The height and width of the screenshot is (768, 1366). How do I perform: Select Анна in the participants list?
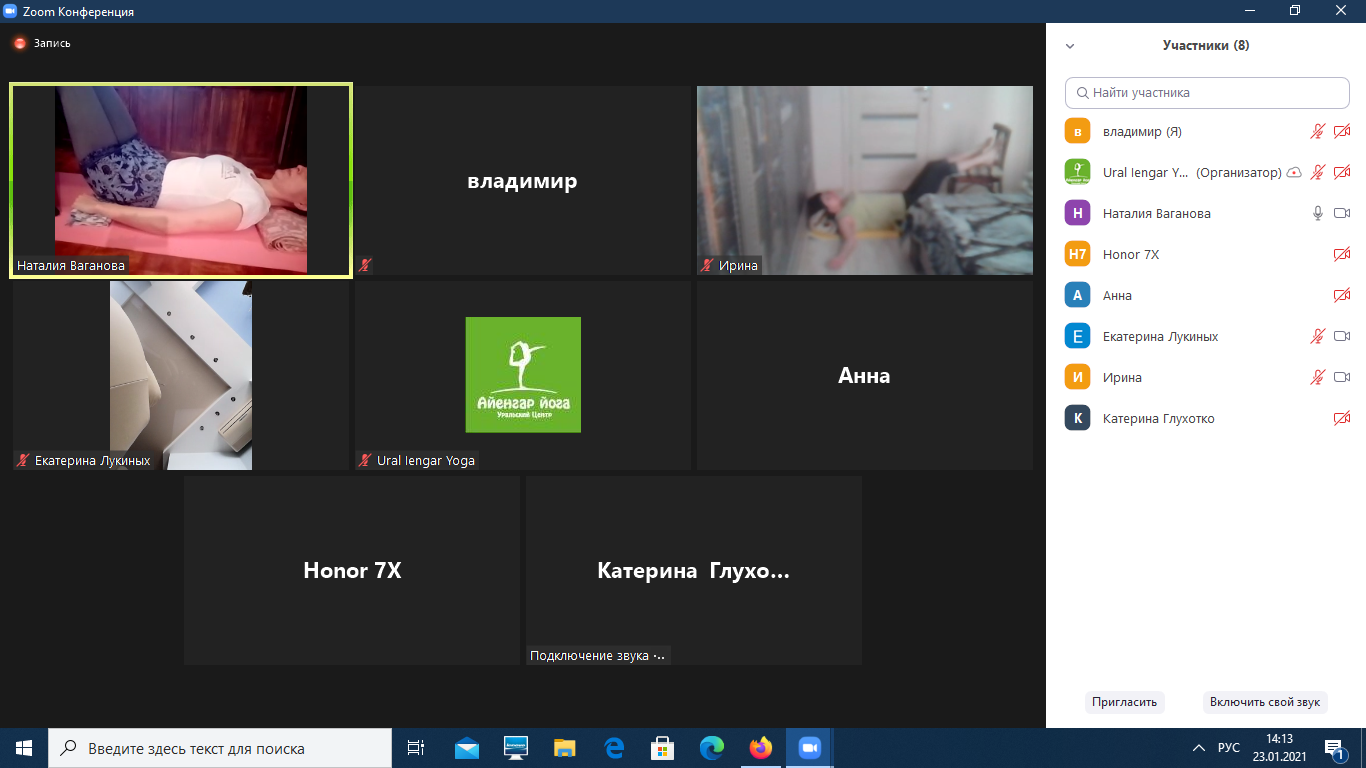coord(1117,295)
